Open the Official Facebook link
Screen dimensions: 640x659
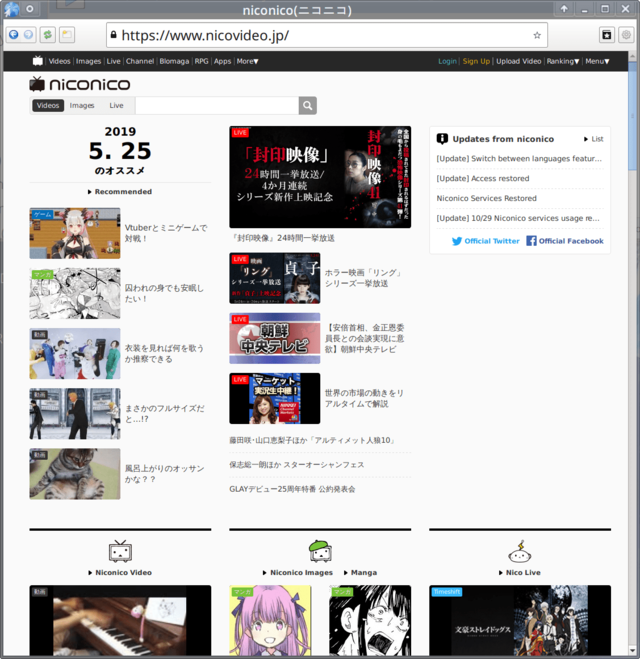tap(565, 241)
